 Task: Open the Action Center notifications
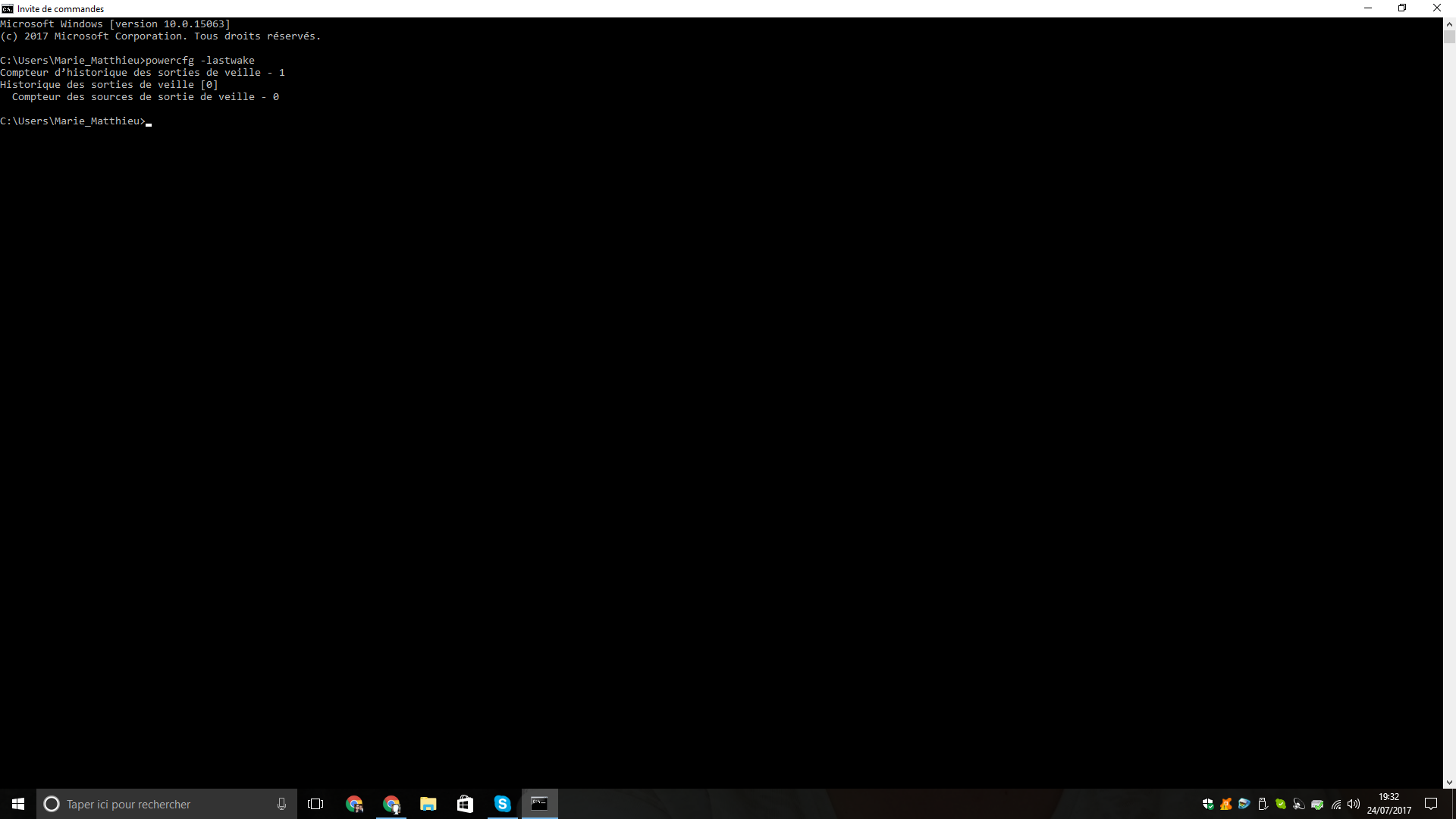pos(1431,804)
